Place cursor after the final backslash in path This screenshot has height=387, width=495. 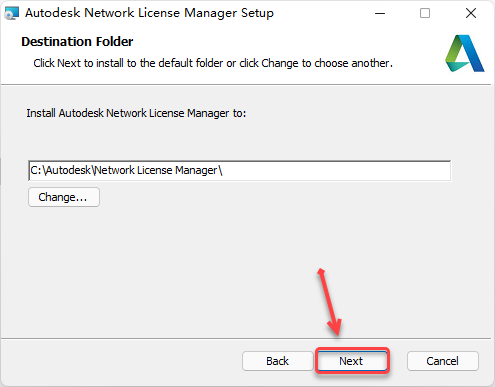[x=223, y=171]
